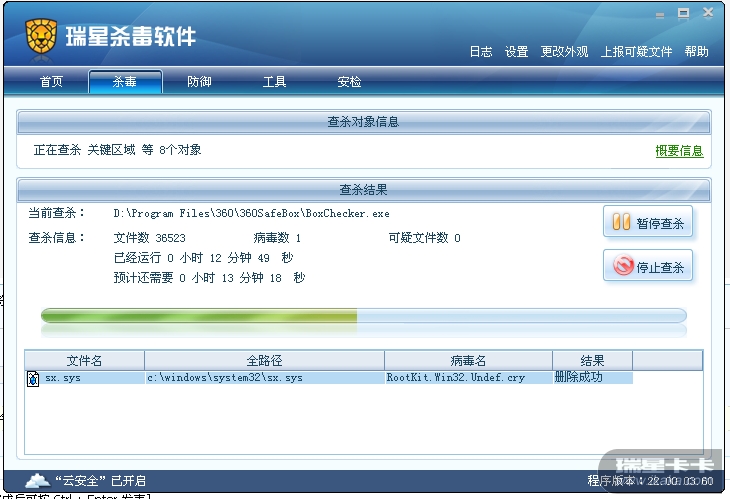Screen dimensions: 730x499
Task: Click 正在查杀 关键区域 status text
Action: (117, 150)
